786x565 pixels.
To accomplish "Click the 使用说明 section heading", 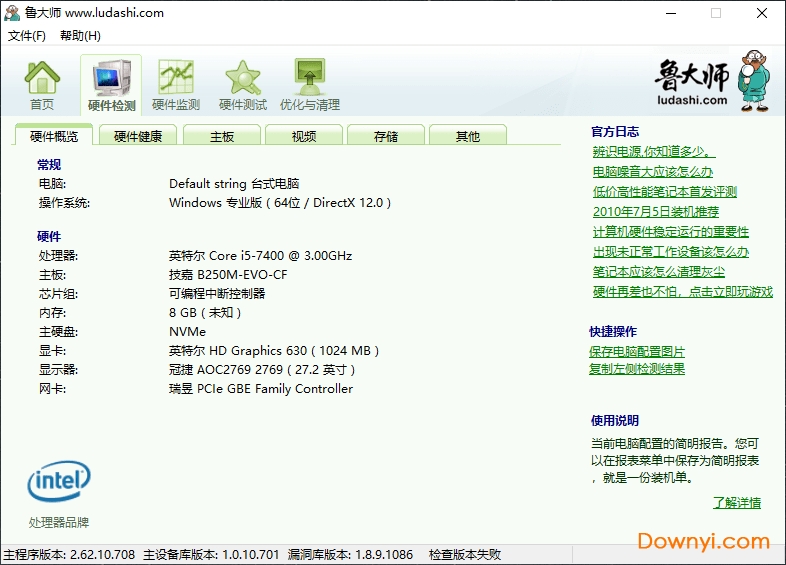I will pyautogui.click(x=615, y=421).
